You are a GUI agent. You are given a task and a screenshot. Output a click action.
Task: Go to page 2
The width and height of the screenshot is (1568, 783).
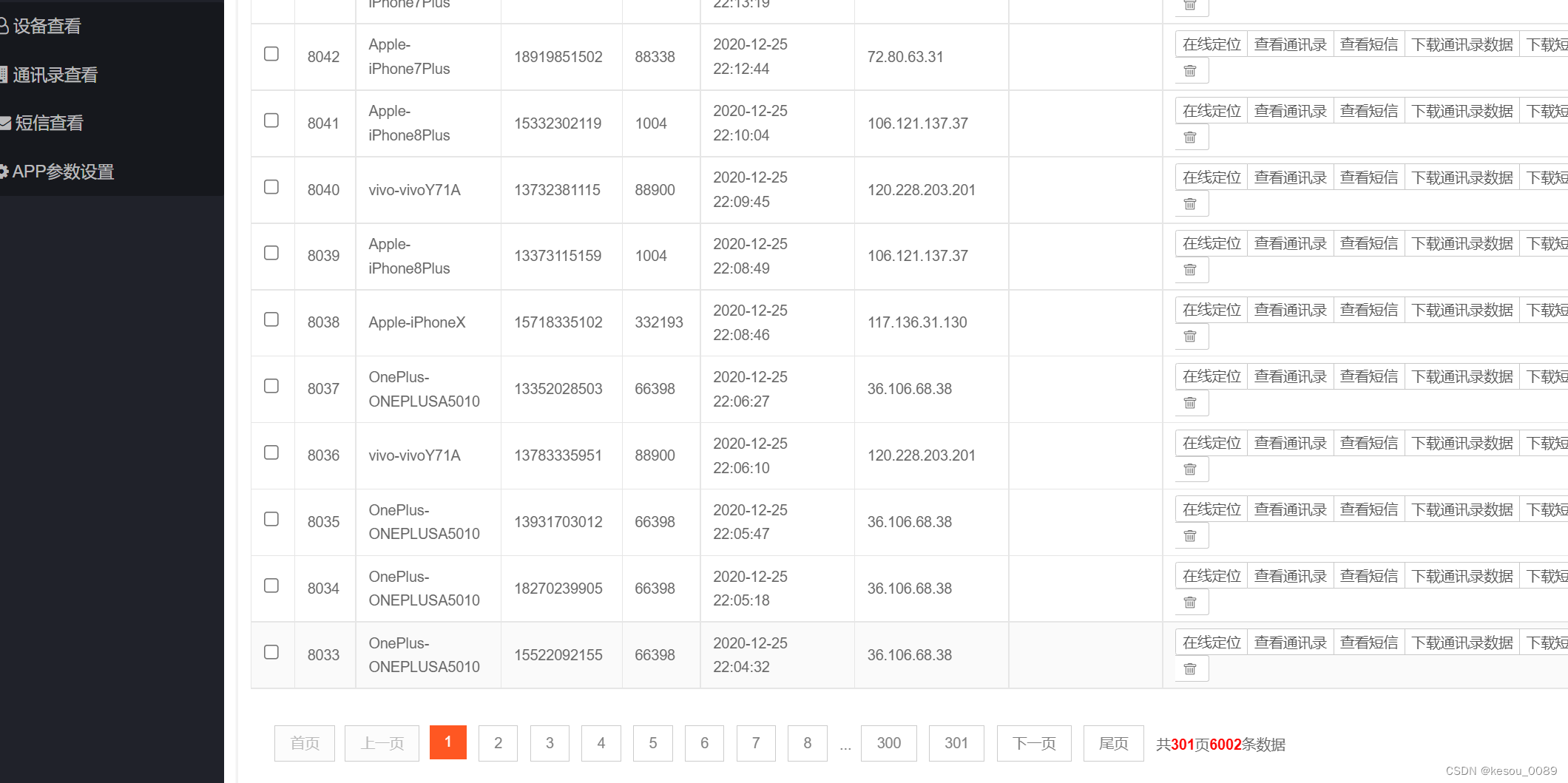click(498, 743)
